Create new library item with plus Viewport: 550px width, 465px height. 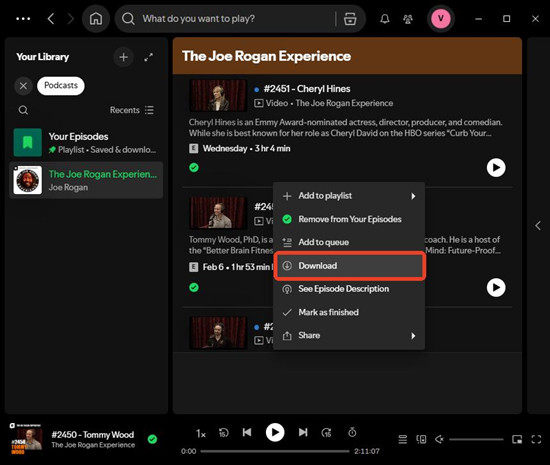(123, 57)
